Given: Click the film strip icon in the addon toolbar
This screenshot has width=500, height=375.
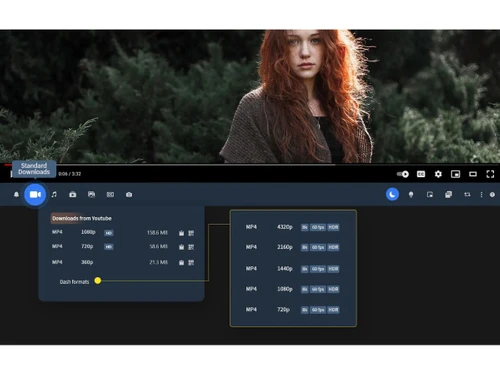Looking at the screenshot, I should [110, 194].
